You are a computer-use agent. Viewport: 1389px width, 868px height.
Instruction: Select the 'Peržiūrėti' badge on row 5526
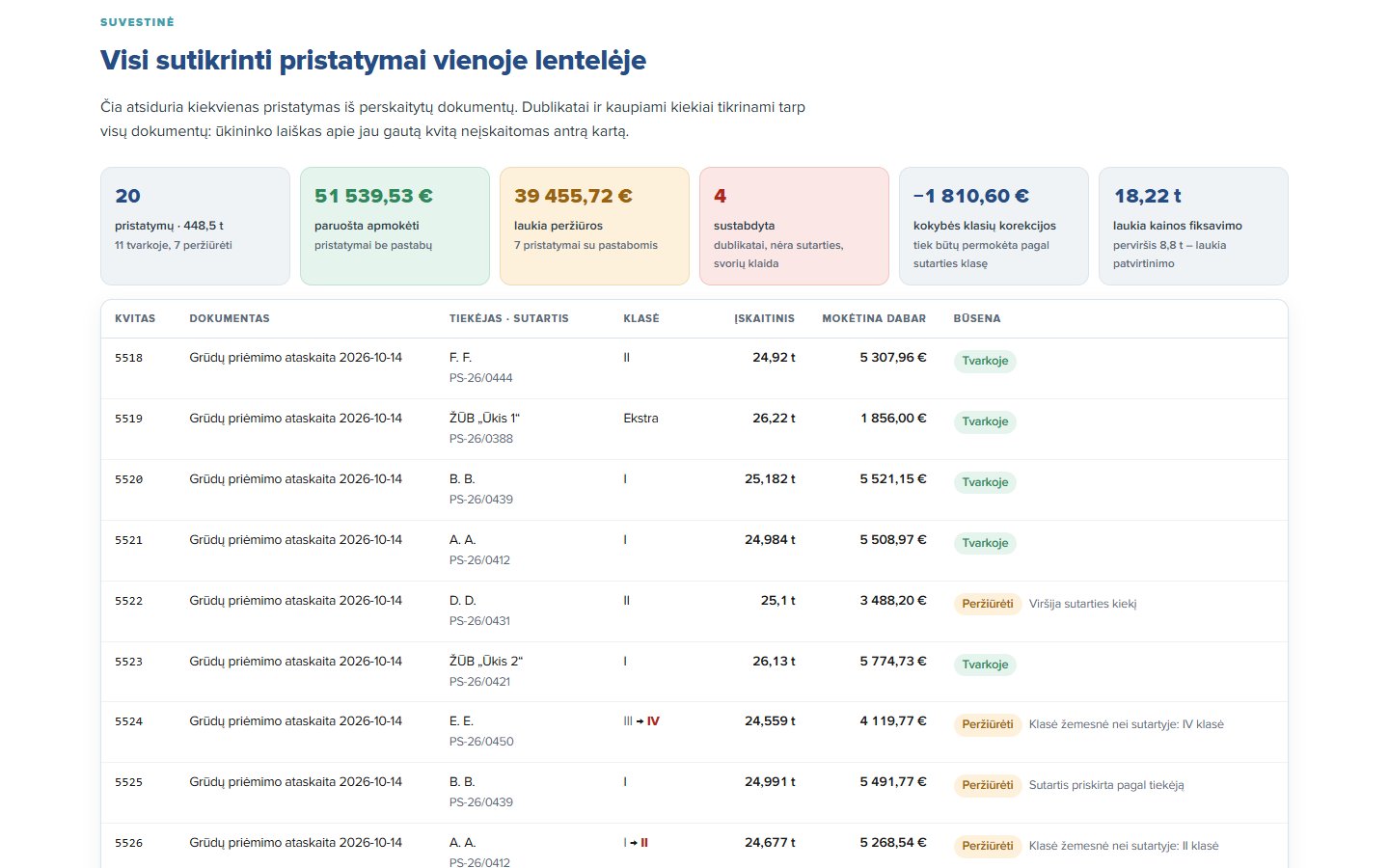pos(988,846)
